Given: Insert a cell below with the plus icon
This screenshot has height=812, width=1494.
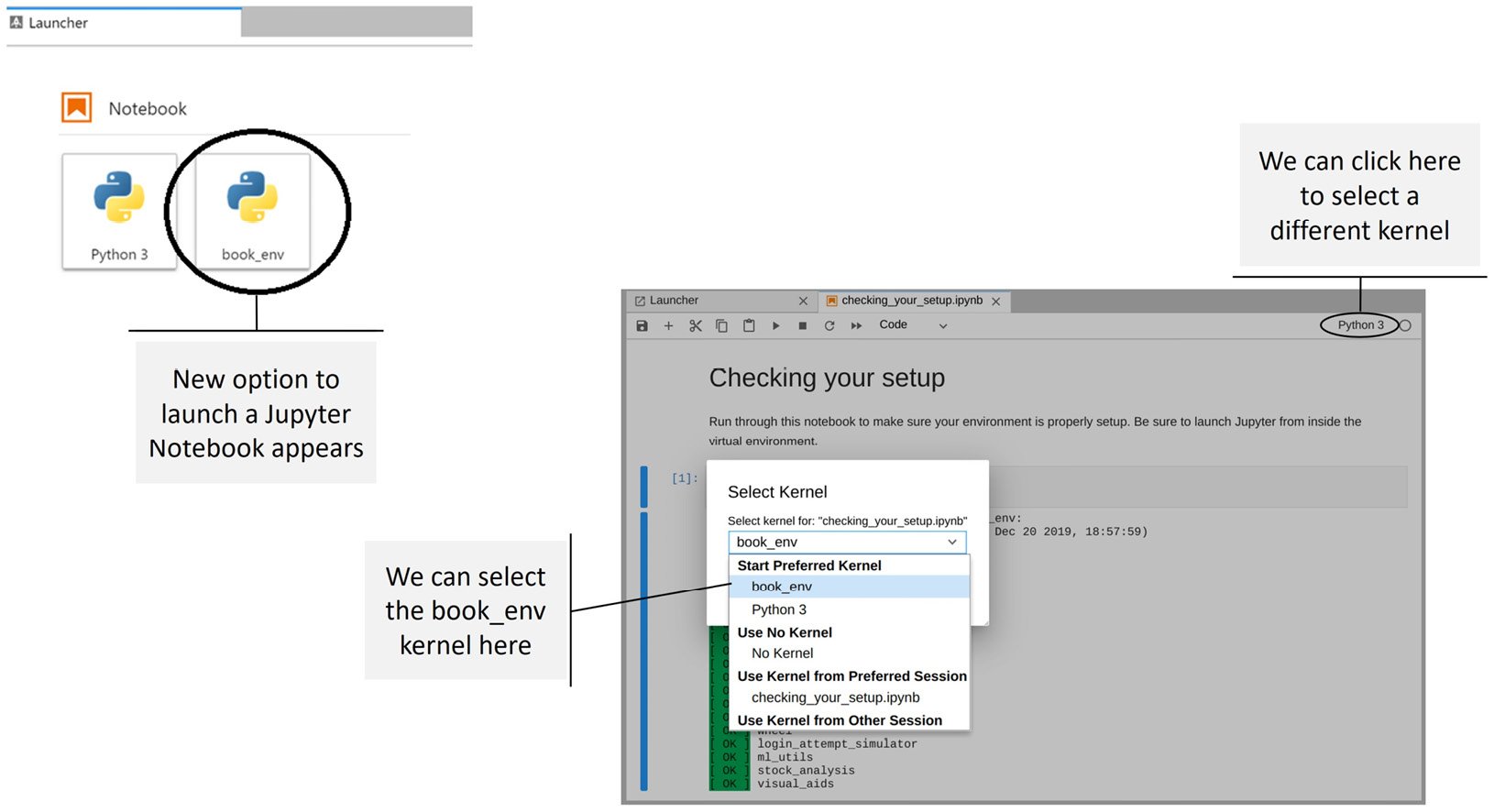Looking at the screenshot, I should [668, 325].
